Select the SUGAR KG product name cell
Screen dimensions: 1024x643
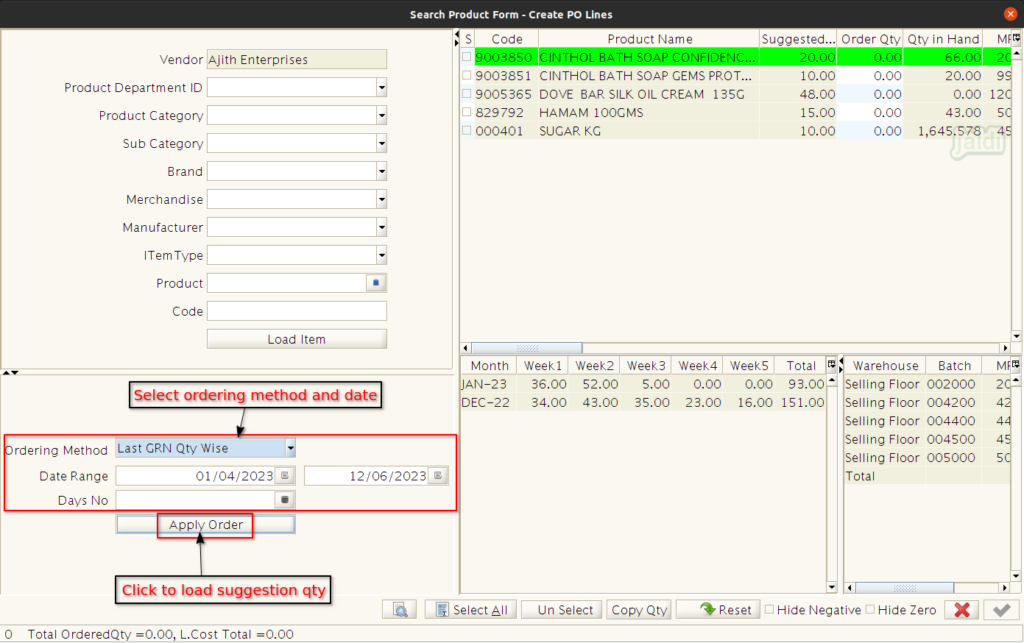click(x=649, y=131)
